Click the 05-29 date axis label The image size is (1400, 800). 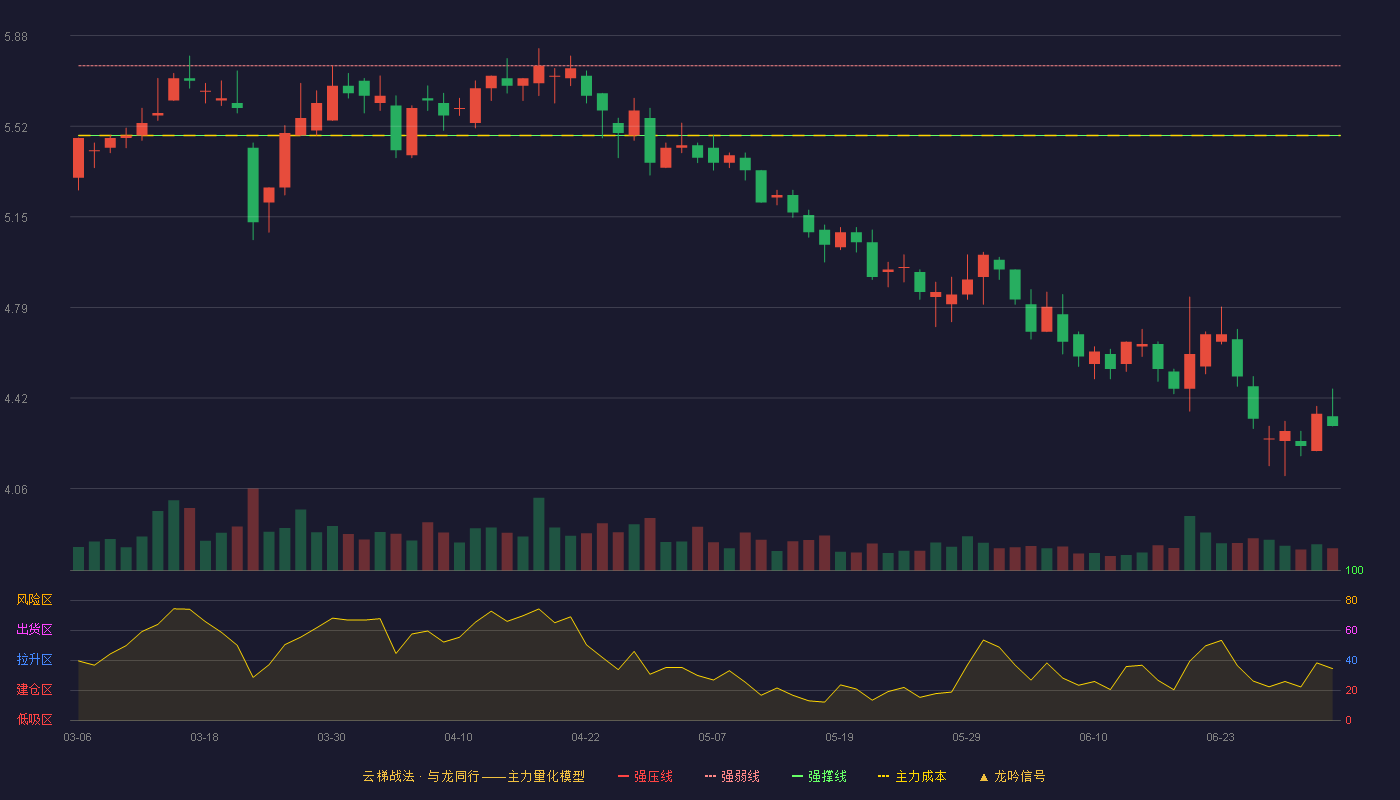(x=966, y=737)
